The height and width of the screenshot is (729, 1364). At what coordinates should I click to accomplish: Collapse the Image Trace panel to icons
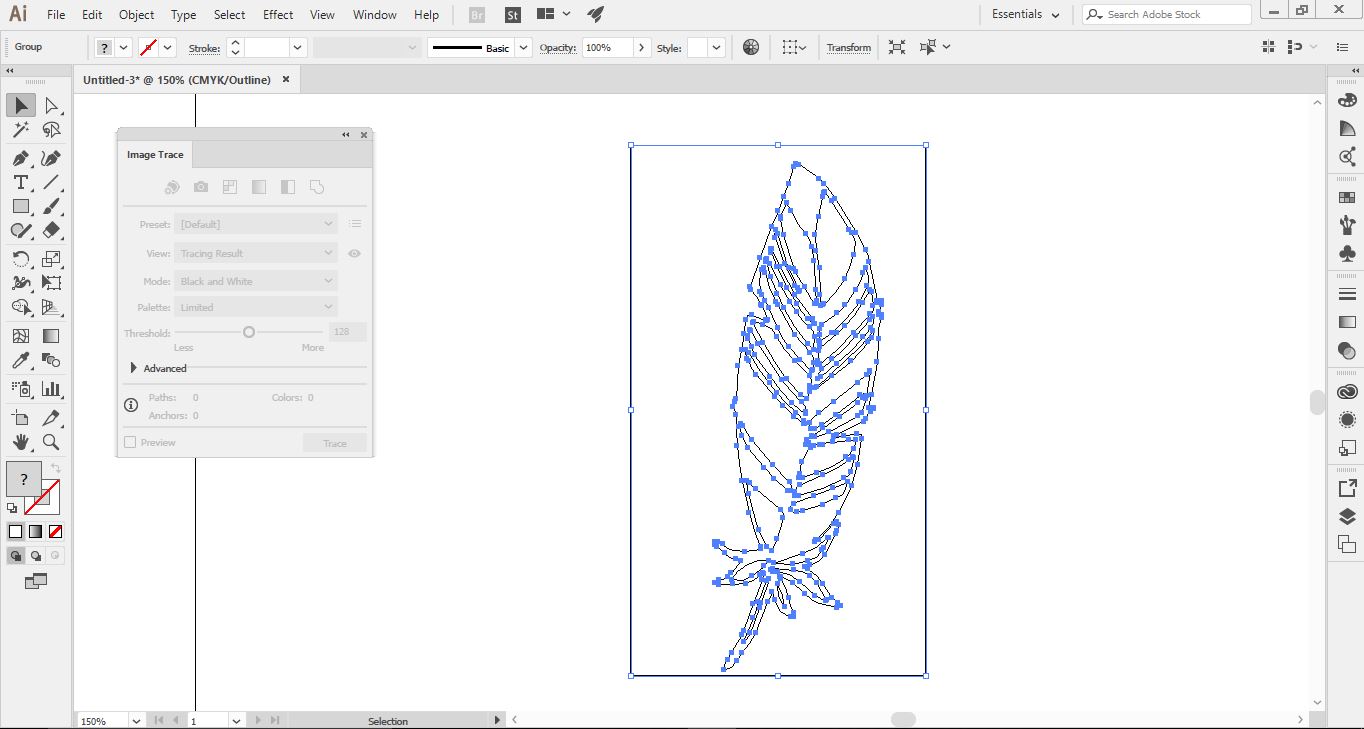345,134
